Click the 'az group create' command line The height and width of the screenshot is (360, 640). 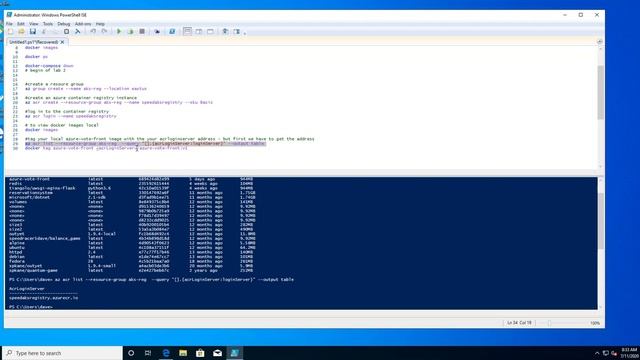(86, 89)
